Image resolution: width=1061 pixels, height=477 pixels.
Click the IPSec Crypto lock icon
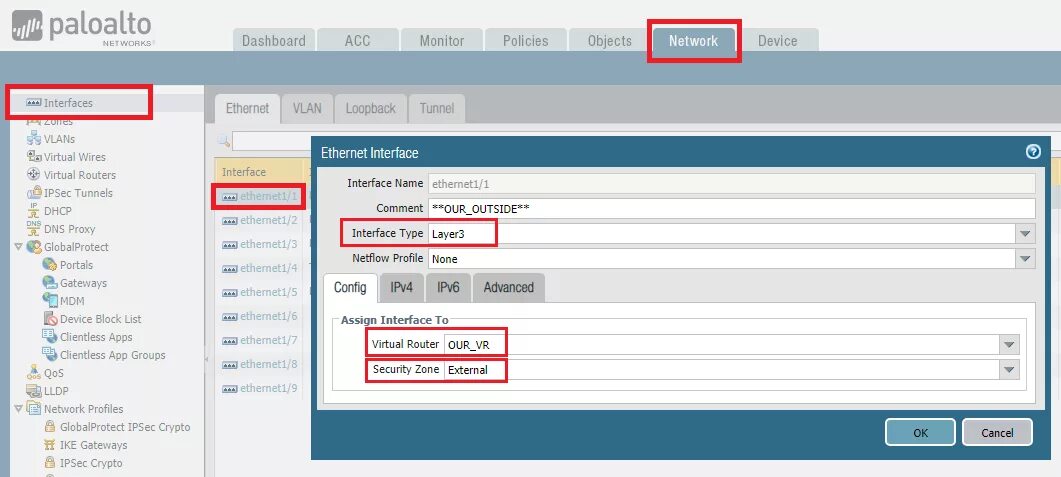point(49,463)
